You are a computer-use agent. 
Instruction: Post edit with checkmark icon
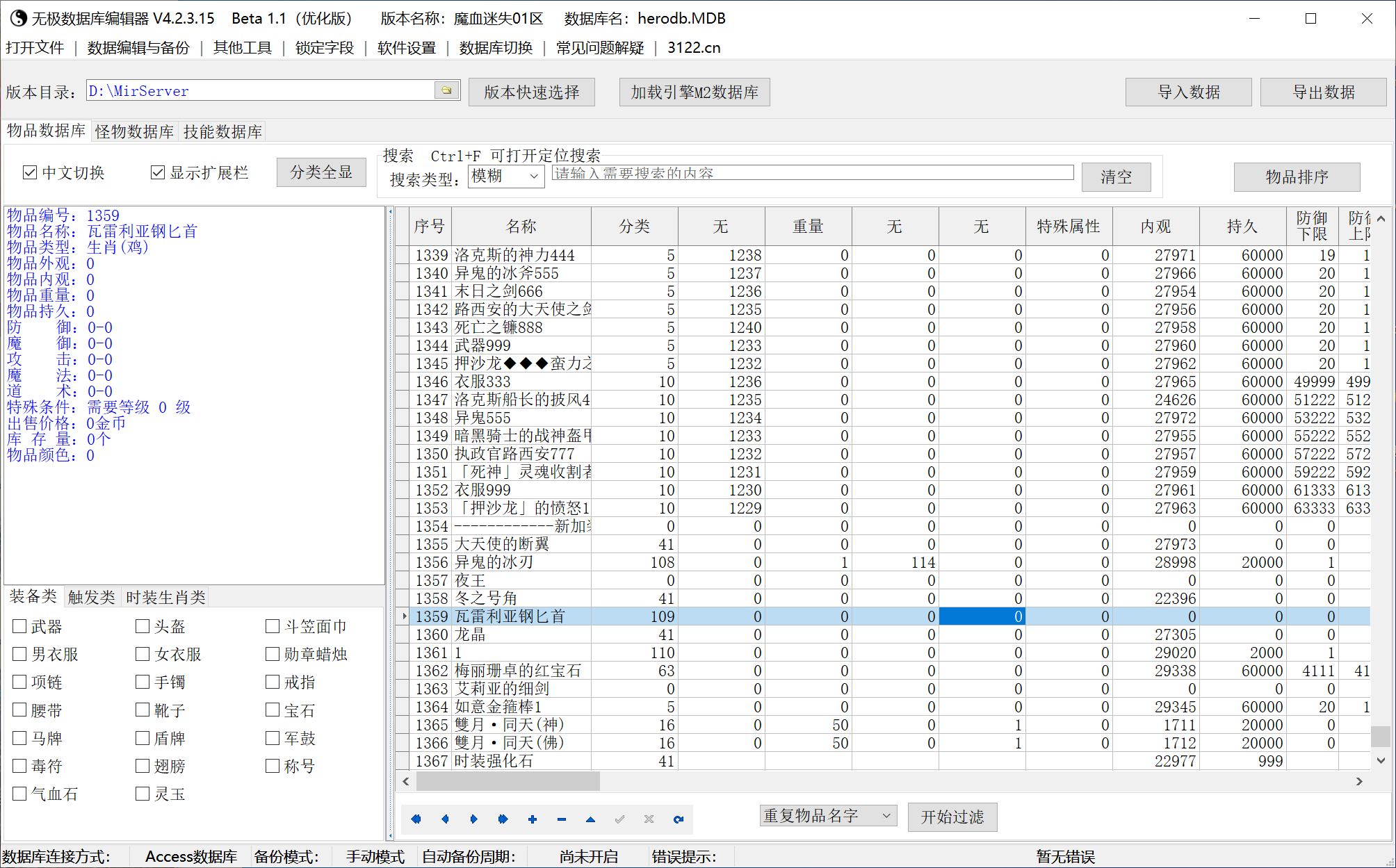tap(619, 819)
